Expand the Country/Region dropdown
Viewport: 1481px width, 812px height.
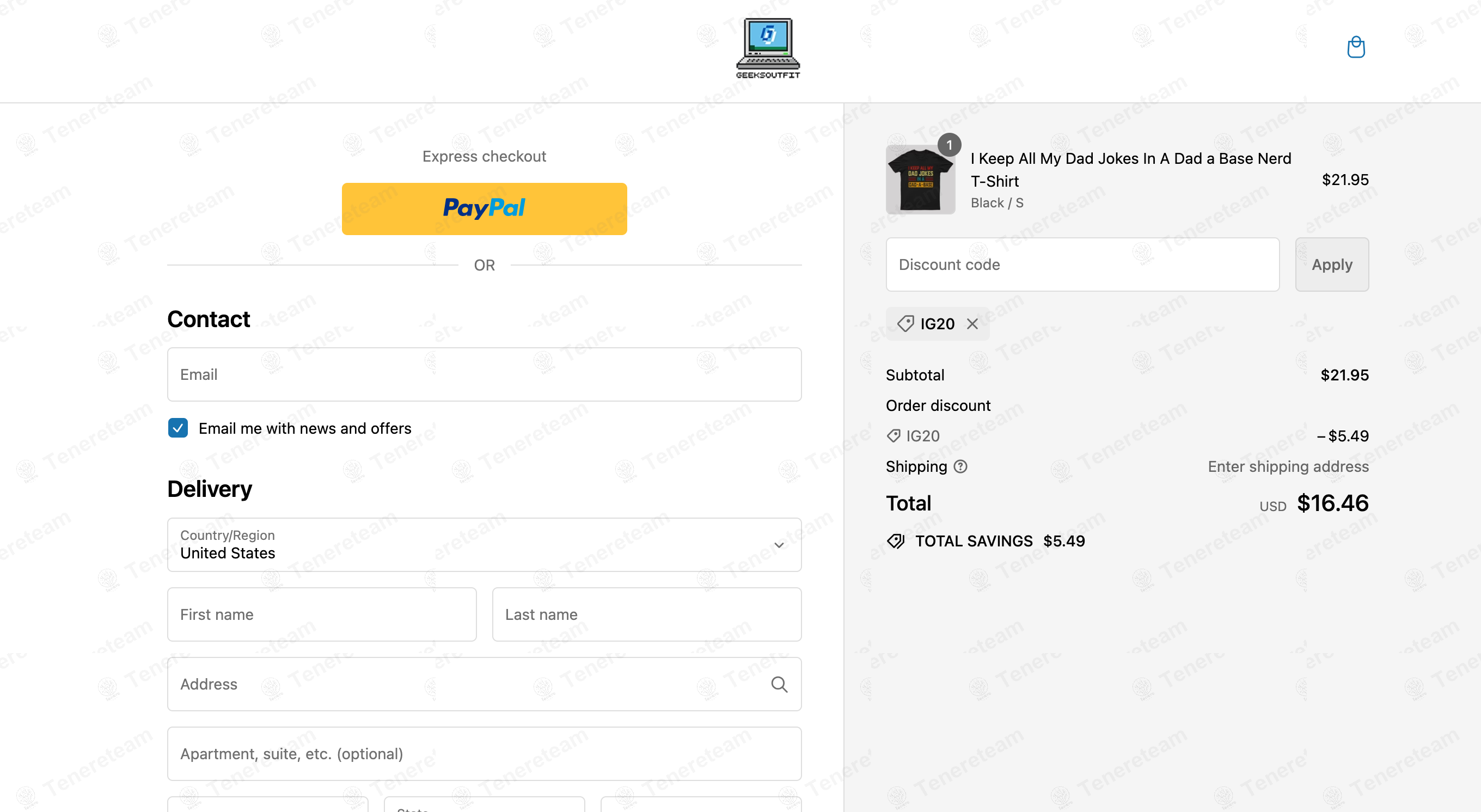tap(484, 544)
